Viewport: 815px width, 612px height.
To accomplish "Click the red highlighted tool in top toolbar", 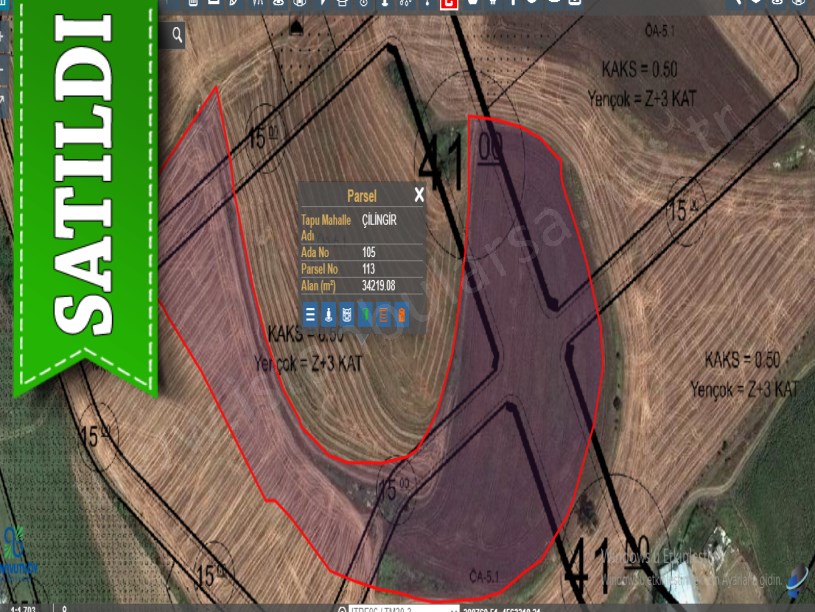I will pyautogui.click(x=449, y=3).
